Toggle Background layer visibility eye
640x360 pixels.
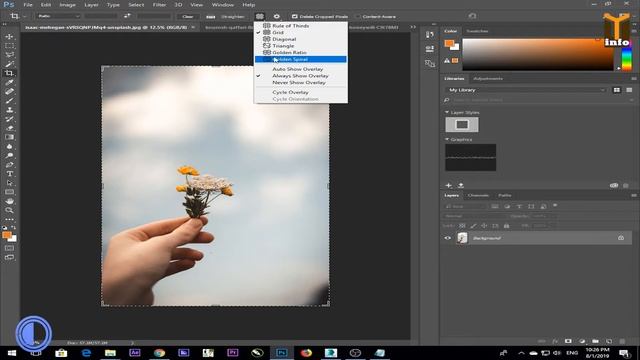click(x=447, y=238)
